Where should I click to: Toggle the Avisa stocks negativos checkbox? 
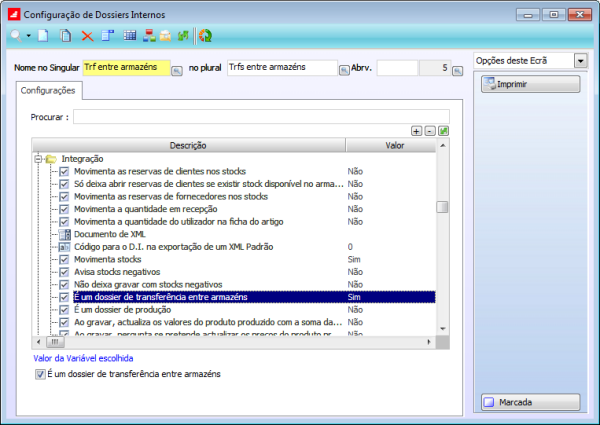pos(64,272)
